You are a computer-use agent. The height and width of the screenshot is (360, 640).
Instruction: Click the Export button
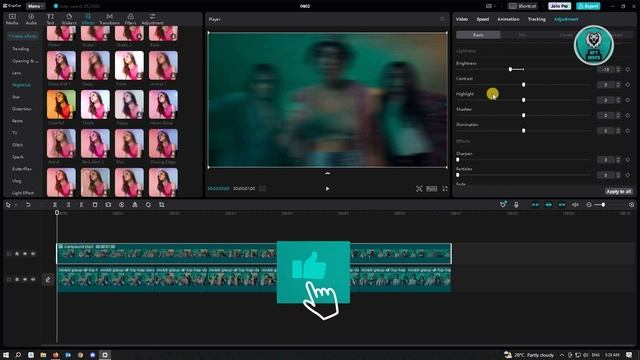pyautogui.click(x=588, y=6)
